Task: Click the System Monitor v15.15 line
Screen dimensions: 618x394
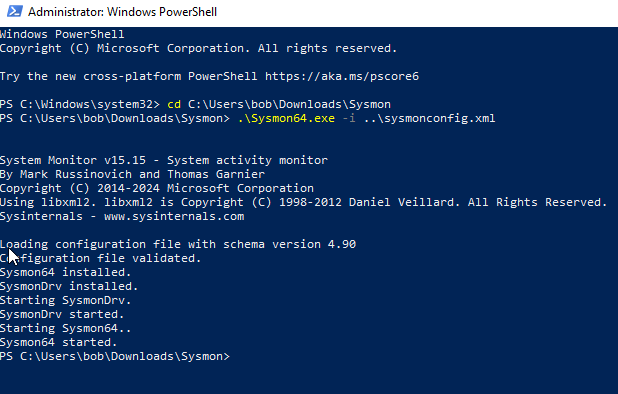Action: [x=164, y=160]
